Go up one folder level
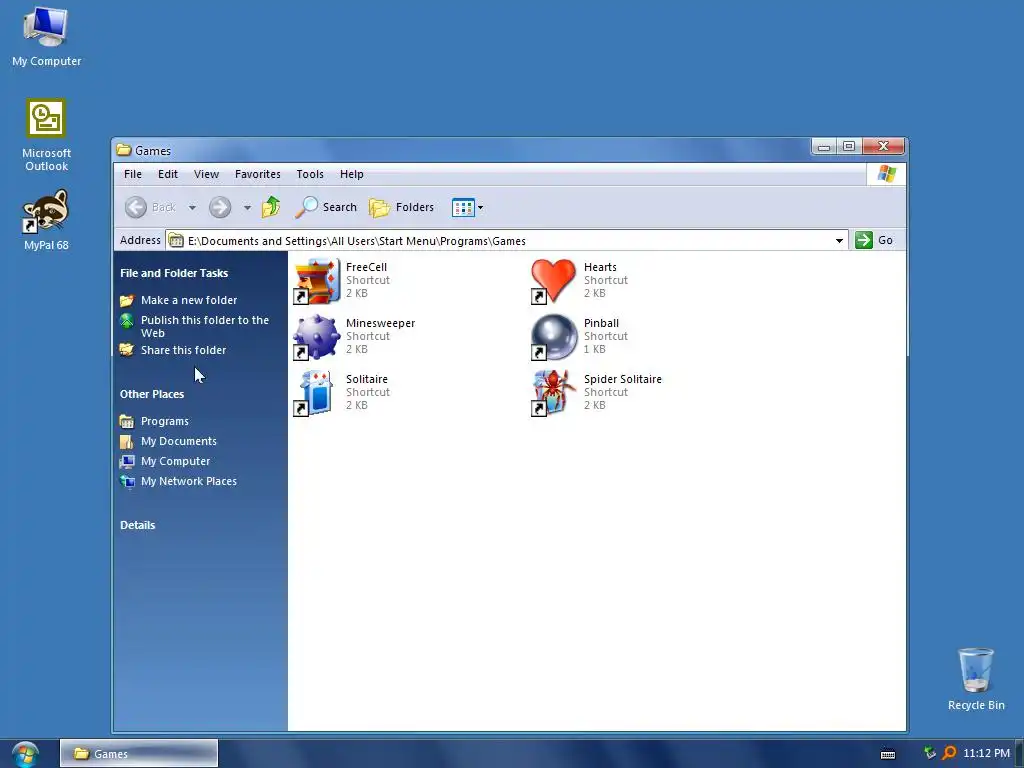 click(271, 208)
